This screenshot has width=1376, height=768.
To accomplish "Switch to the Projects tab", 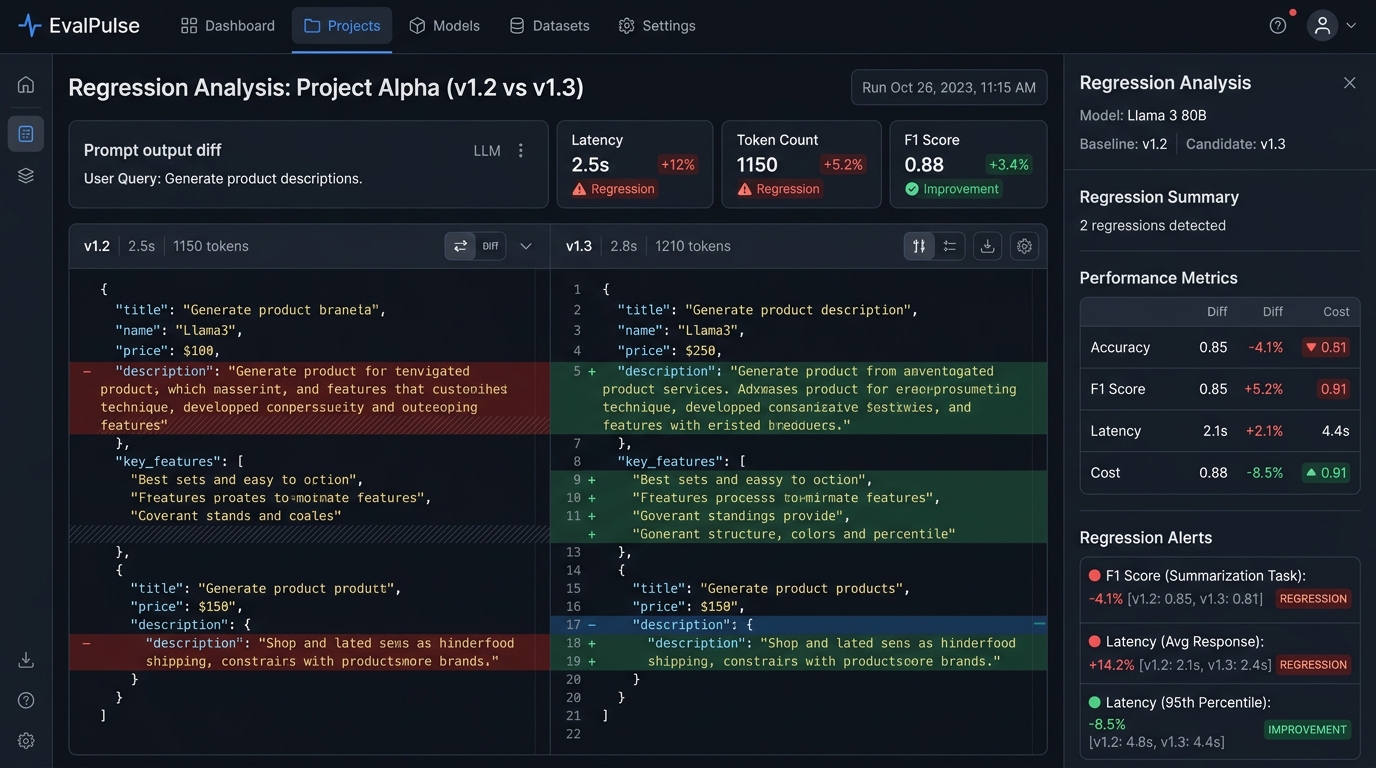I will (342, 26).
